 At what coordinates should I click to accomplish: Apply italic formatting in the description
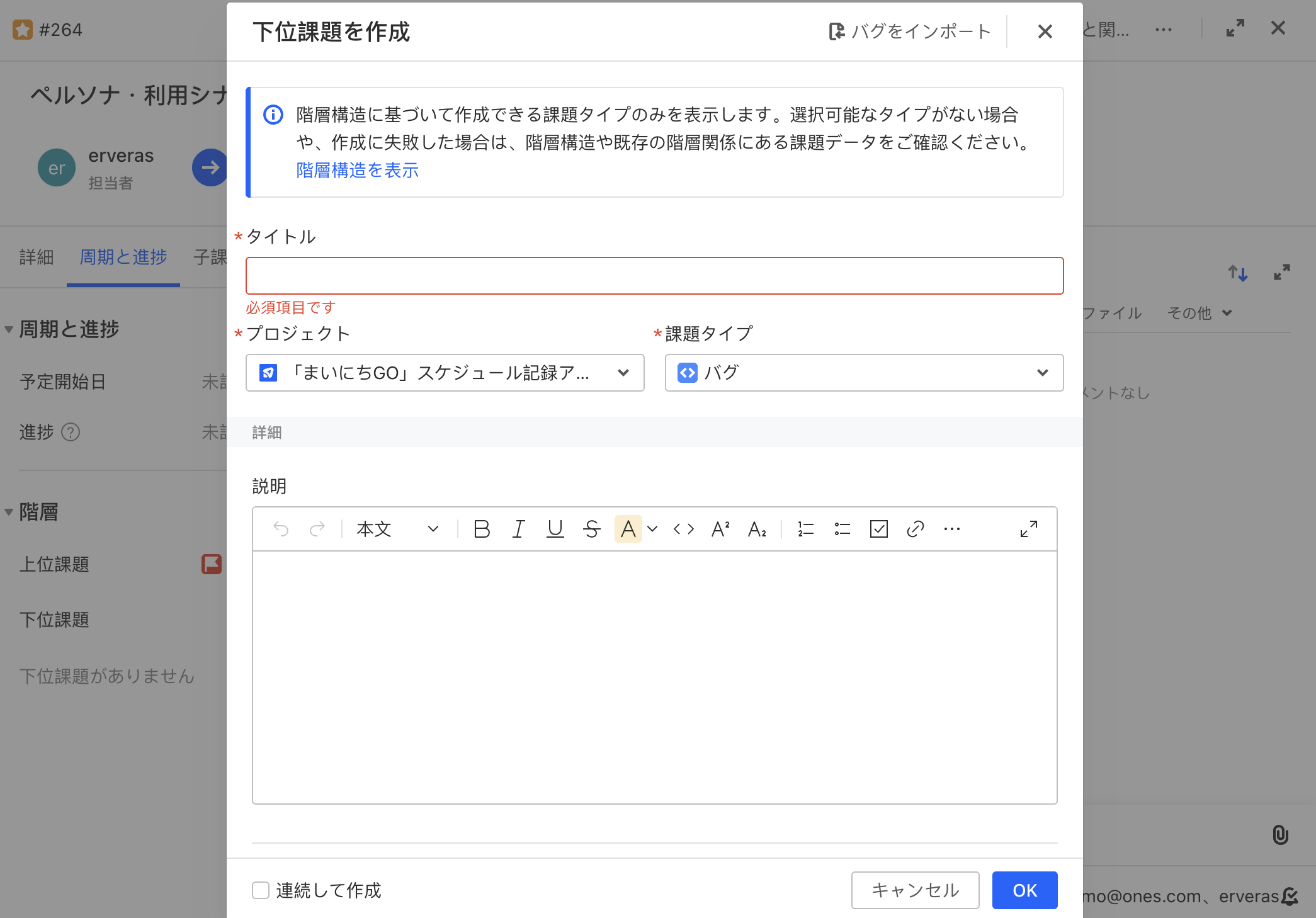pos(518,529)
